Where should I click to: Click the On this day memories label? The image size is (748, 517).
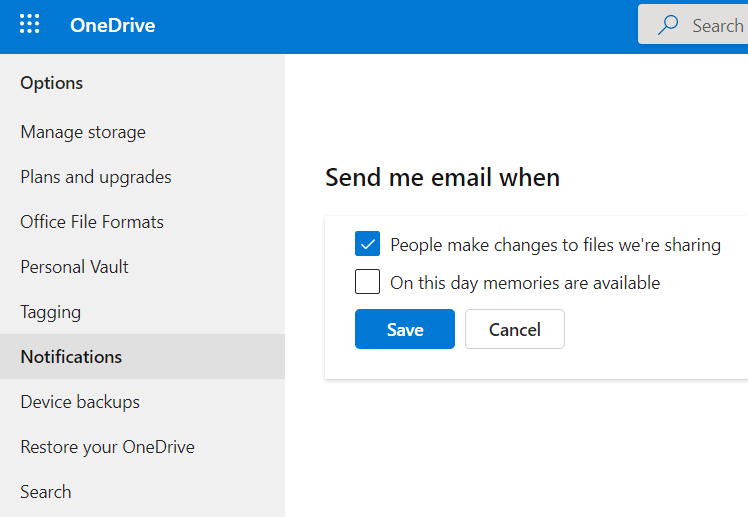(x=525, y=283)
